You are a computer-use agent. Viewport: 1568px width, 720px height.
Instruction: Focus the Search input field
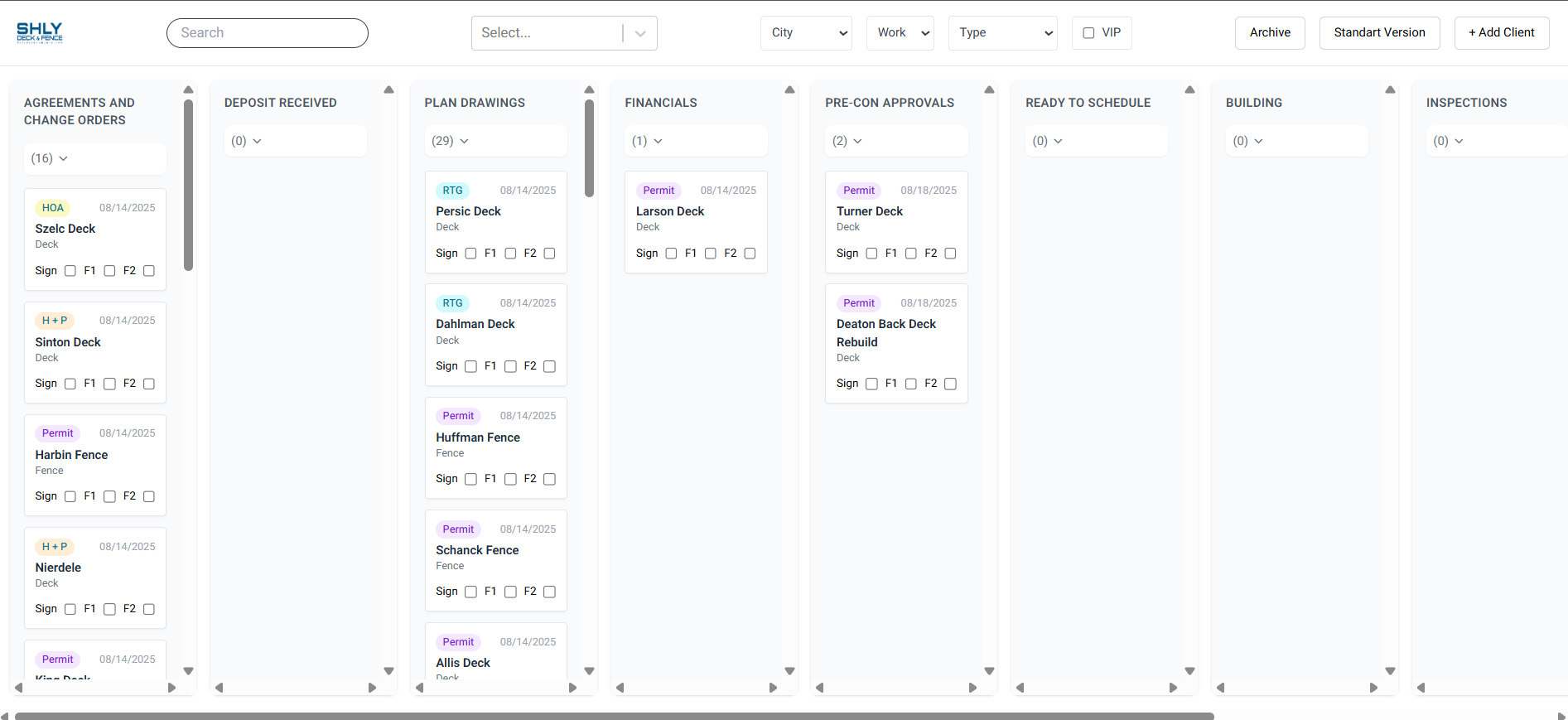pyautogui.click(x=268, y=33)
